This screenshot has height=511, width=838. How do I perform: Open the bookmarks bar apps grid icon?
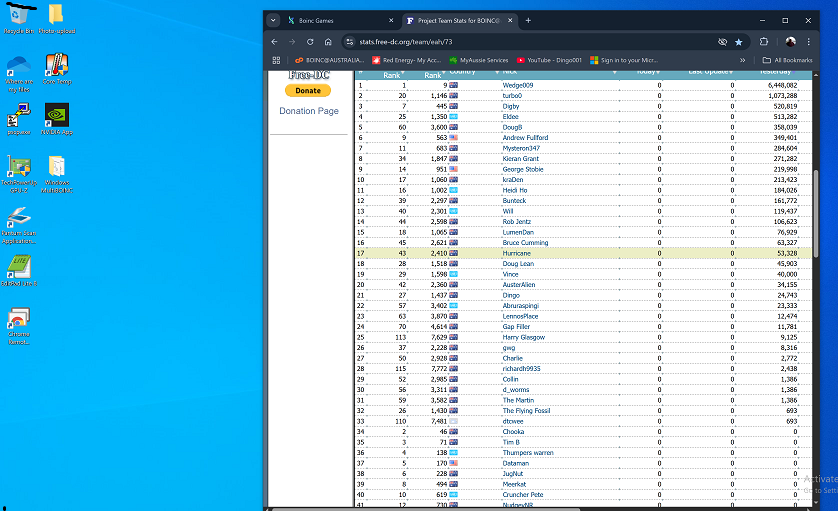click(276, 60)
